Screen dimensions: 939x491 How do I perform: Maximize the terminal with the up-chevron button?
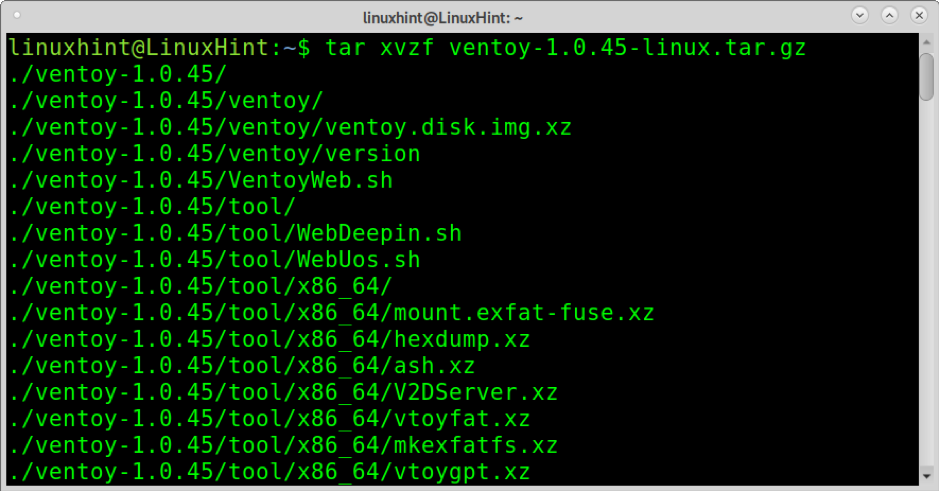(889, 16)
